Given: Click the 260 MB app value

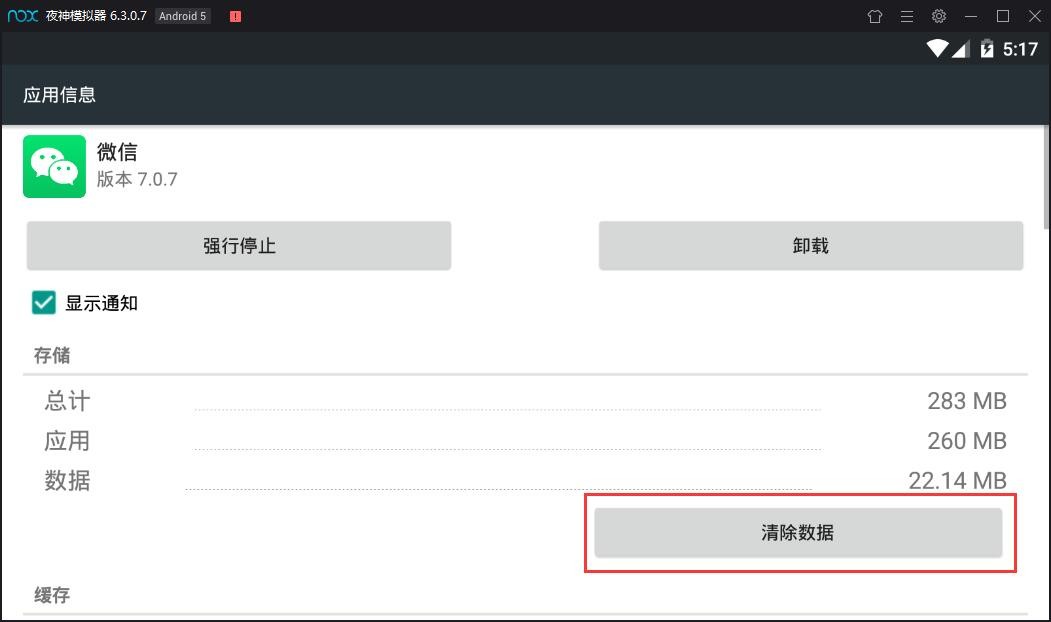Looking at the screenshot, I should coord(967,440).
